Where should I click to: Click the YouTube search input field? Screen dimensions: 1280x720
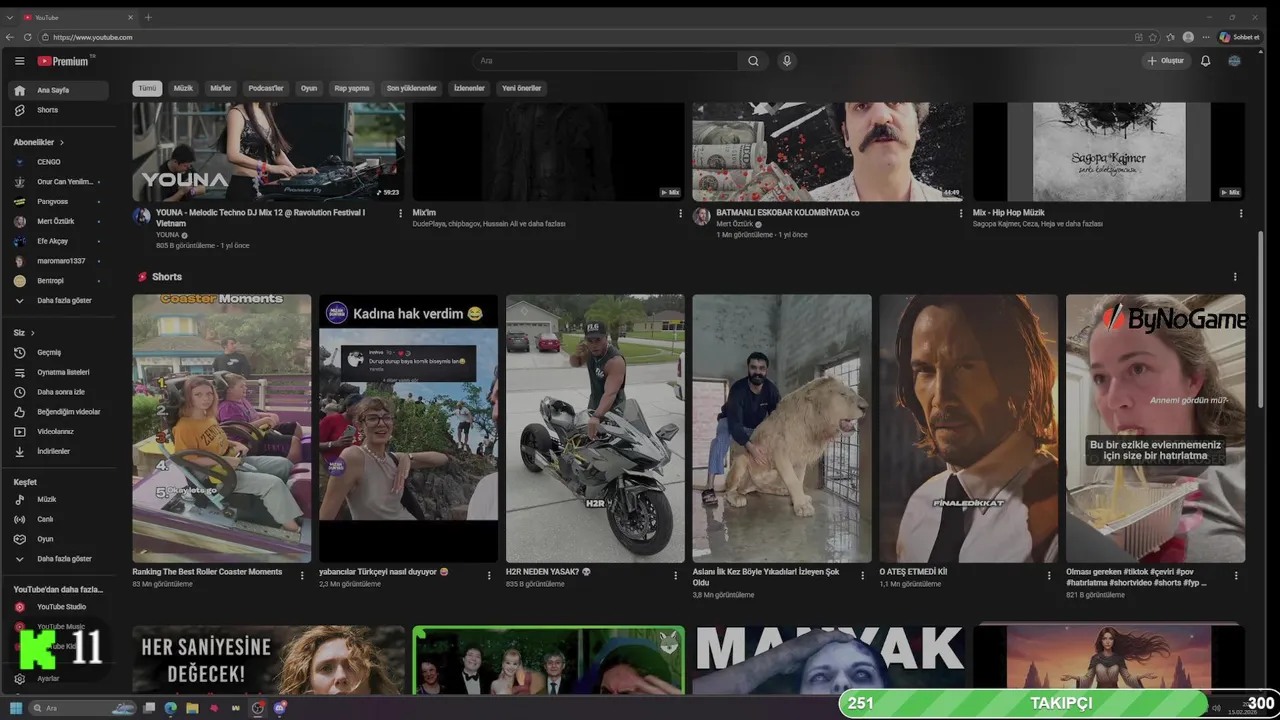605,61
